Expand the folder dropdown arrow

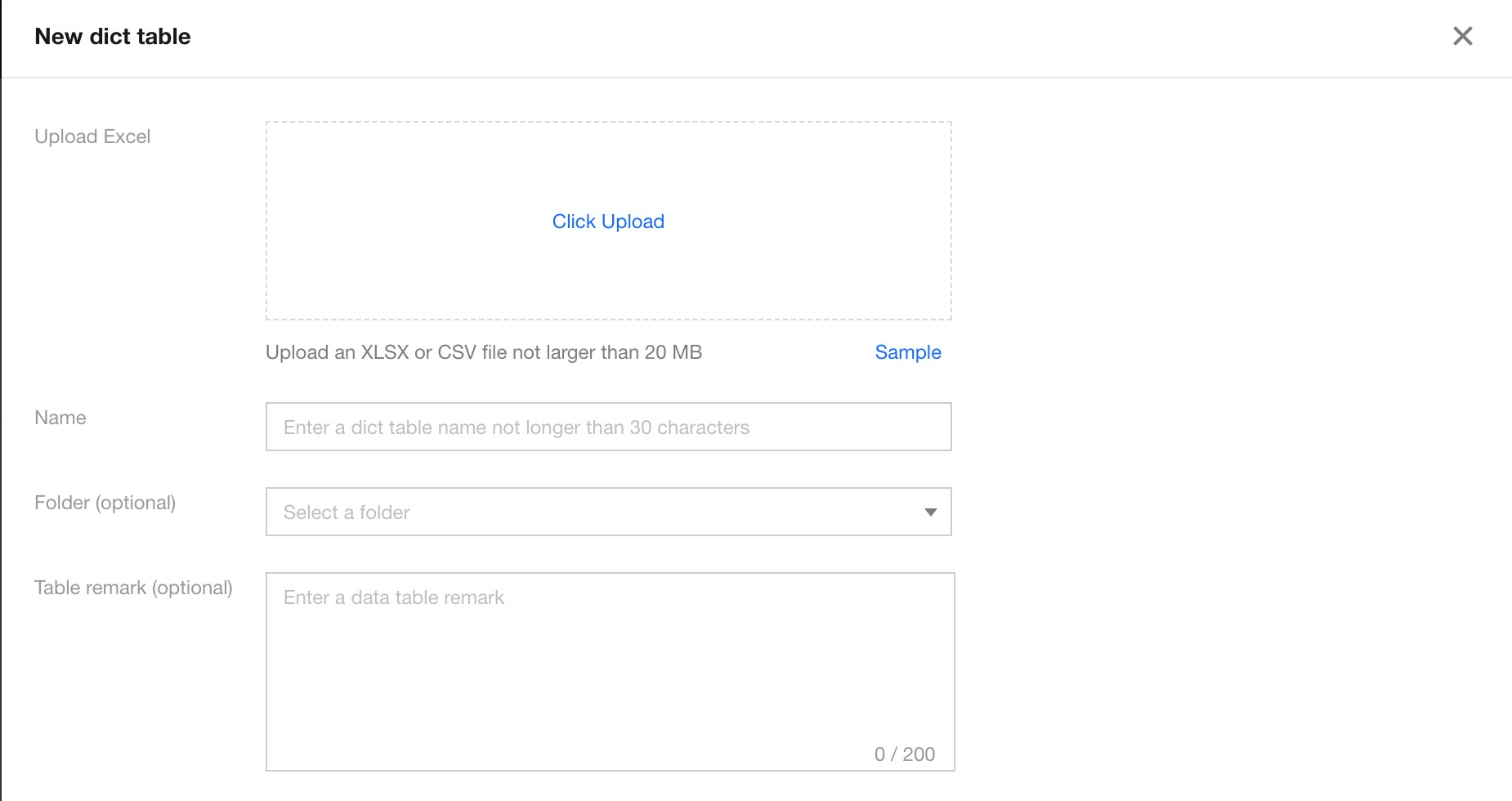click(x=930, y=512)
